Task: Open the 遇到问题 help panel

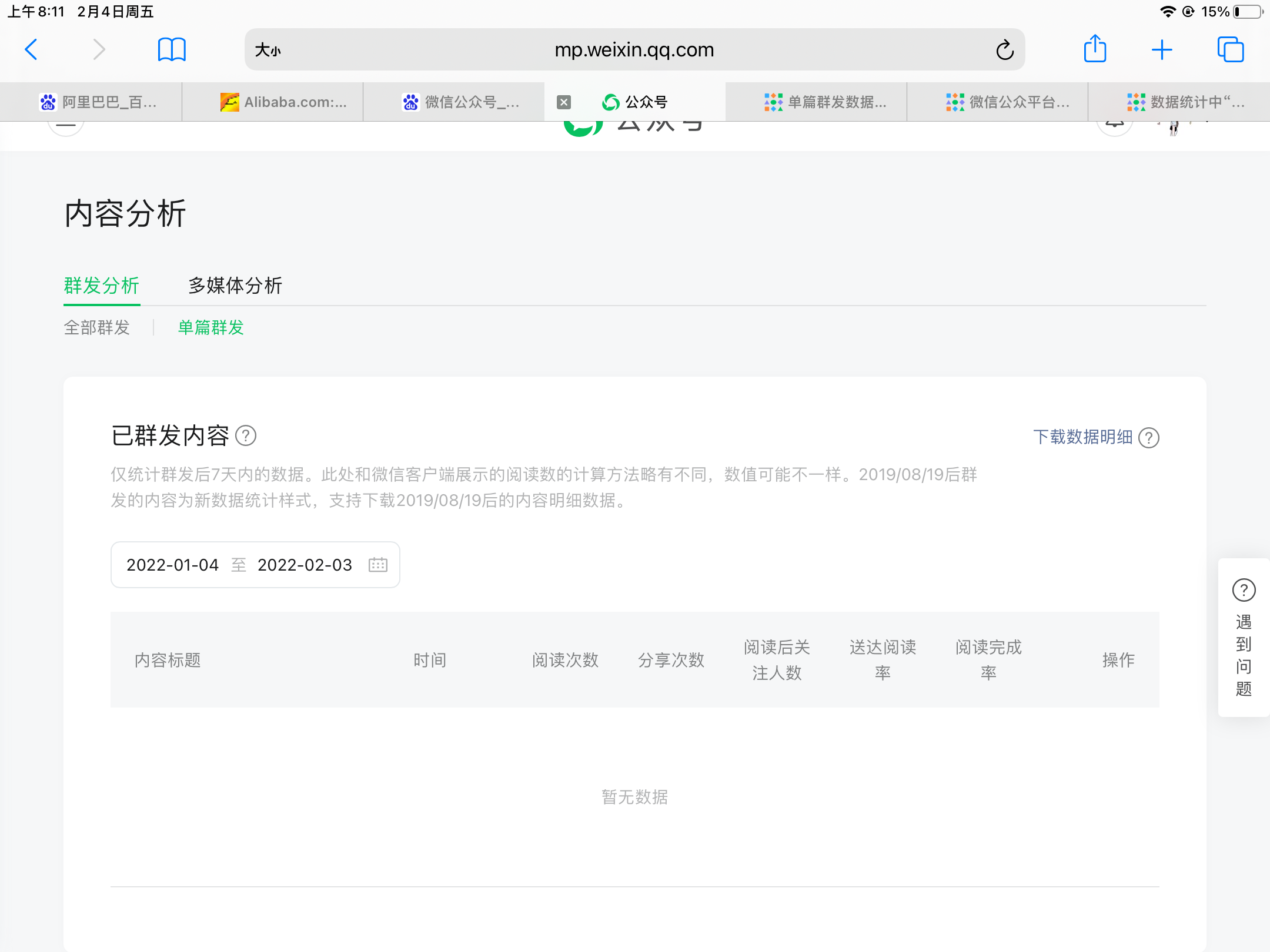Action: pos(1244,638)
